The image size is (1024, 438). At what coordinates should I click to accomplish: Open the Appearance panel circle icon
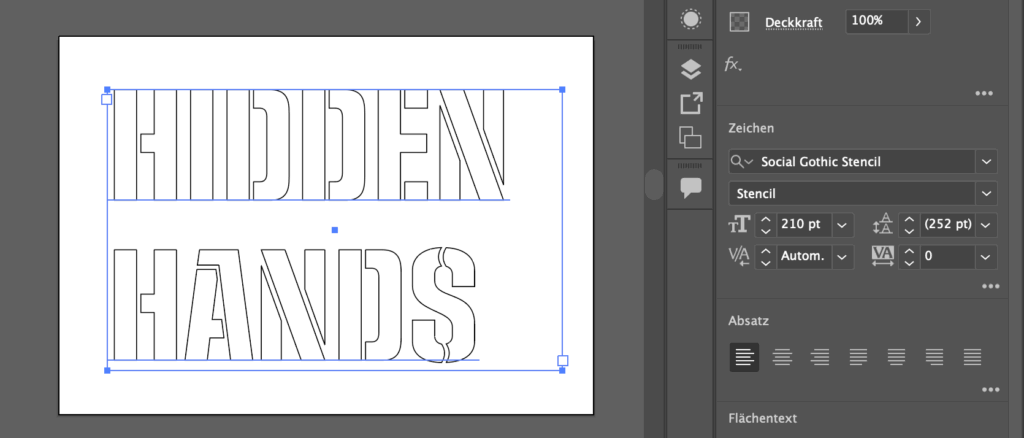click(690, 19)
